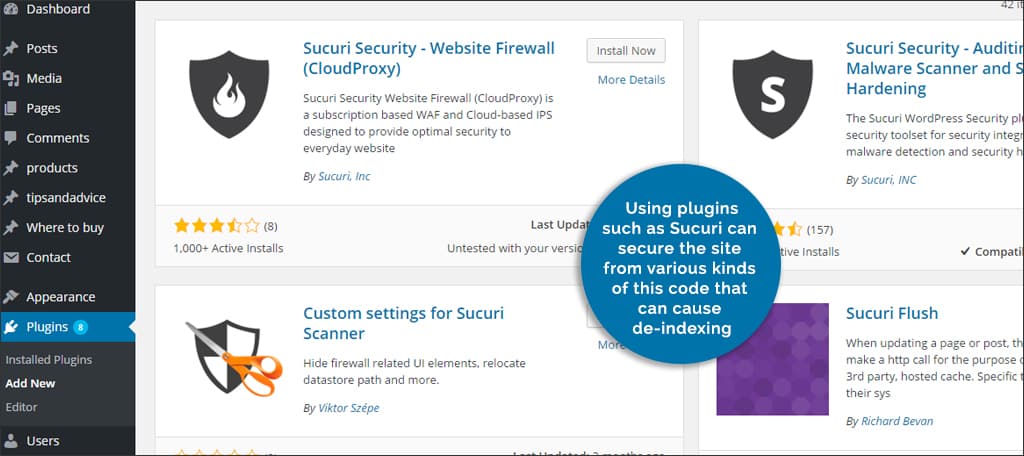Click the Contact envelope icon
The height and width of the screenshot is (456, 1024).
click(x=10, y=257)
